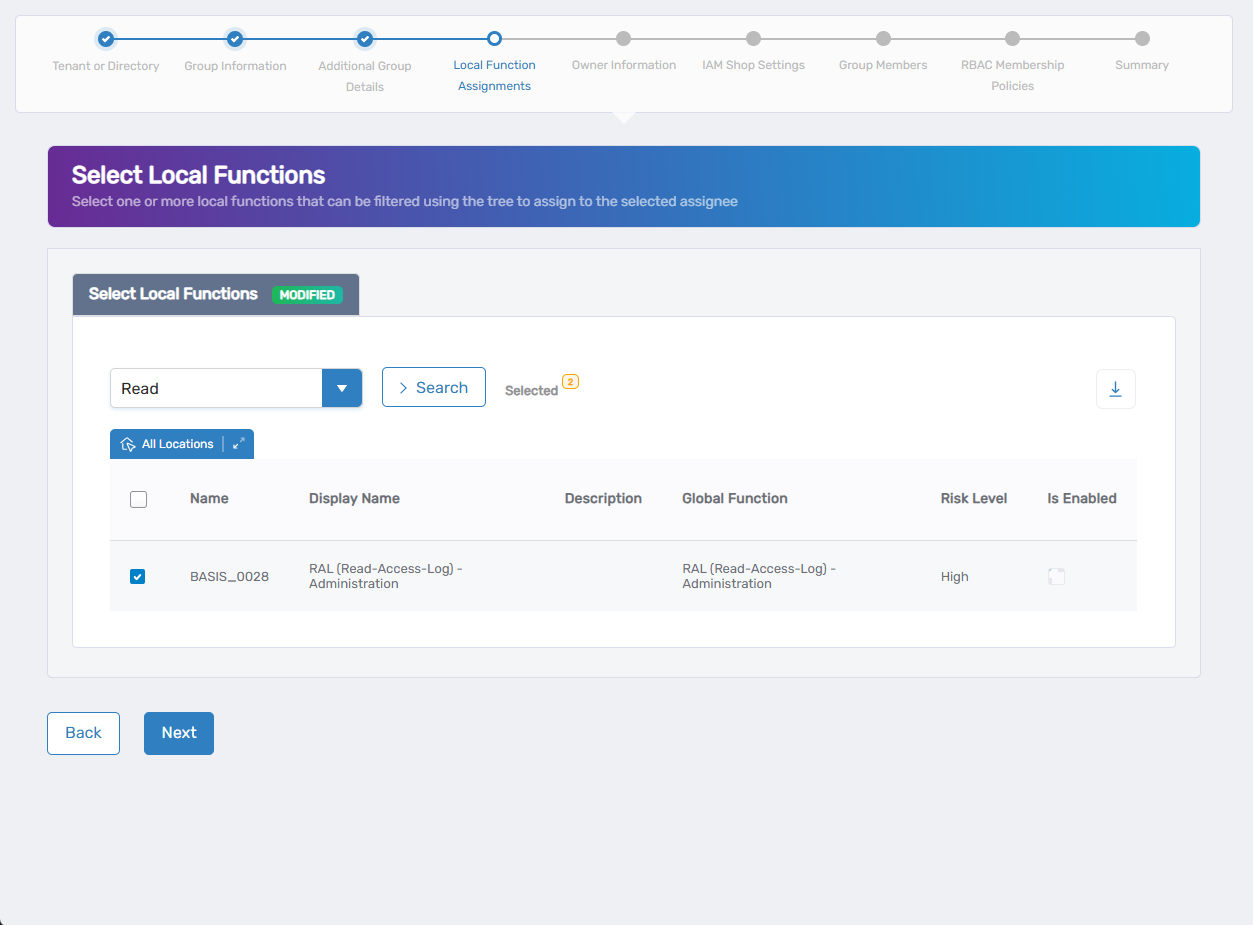The width and height of the screenshot is (1253, 925).
Task: Click the Owner Information step circle
Action: [623, 39]
